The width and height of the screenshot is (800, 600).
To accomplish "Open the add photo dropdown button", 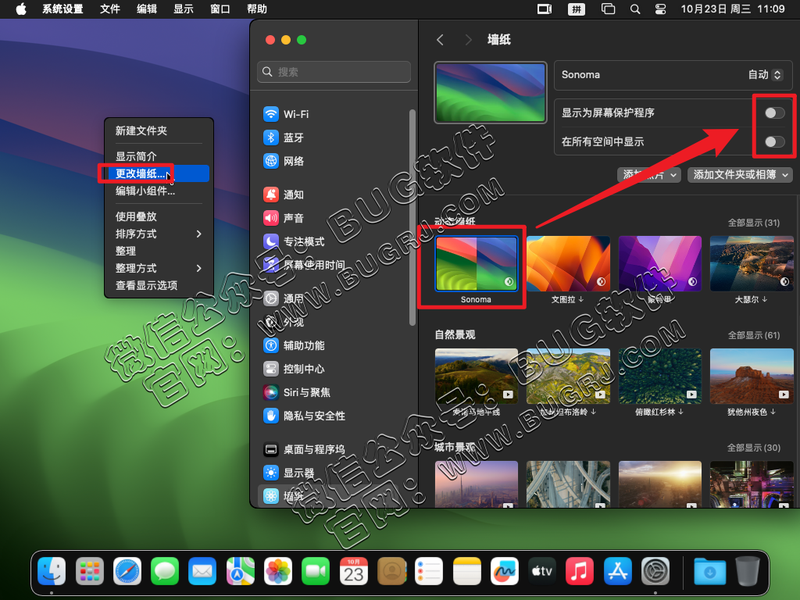I will (648, 174).
